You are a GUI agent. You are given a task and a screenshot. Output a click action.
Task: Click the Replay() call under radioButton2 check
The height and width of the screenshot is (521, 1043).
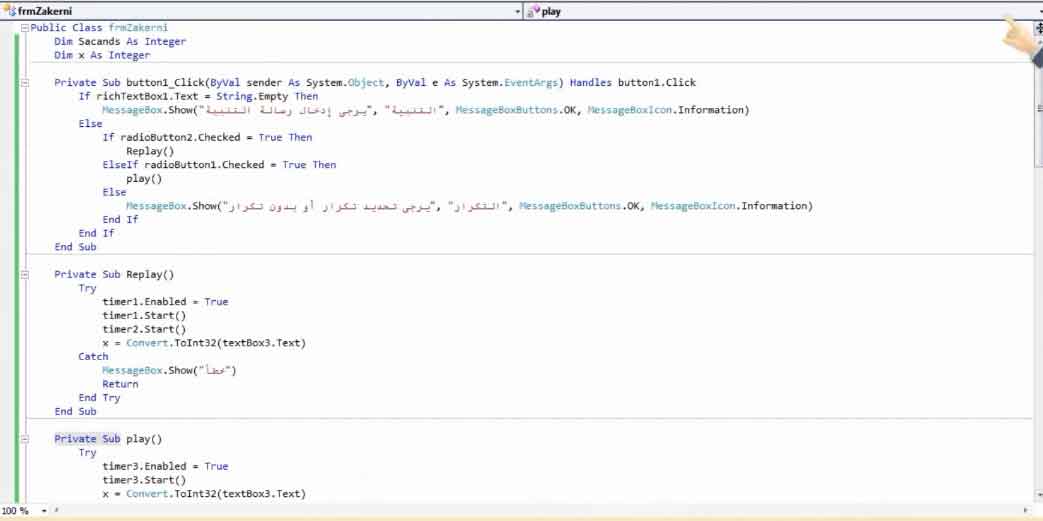point(149,152)
